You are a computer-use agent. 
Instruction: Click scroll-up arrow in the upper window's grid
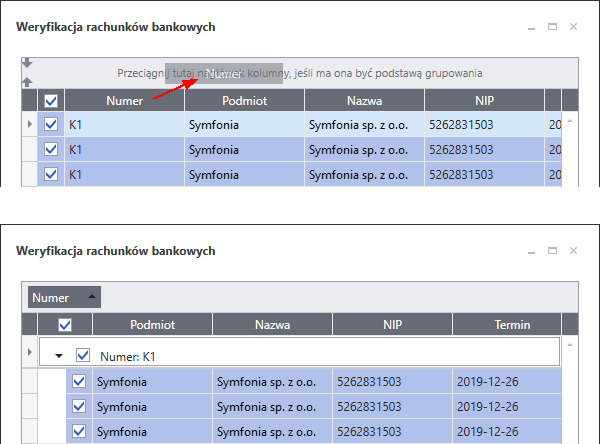click(570, 122)
